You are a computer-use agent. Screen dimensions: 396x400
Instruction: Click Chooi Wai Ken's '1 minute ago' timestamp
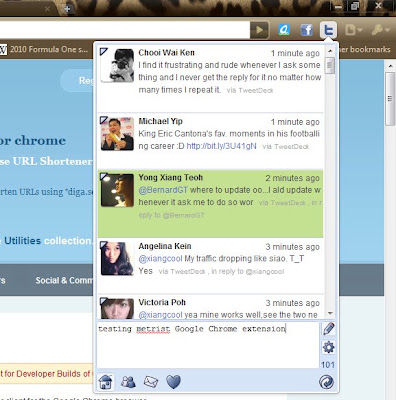[x=295, y=53]
